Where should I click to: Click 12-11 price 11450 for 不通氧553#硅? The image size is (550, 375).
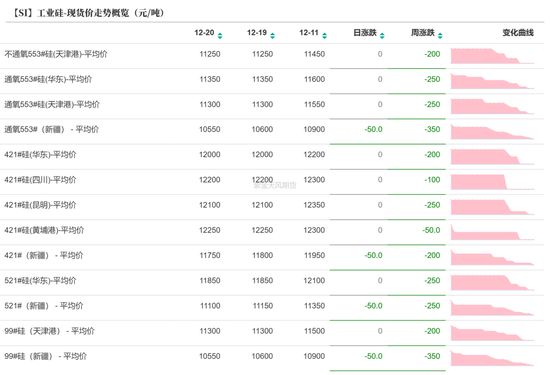(314, 54)
